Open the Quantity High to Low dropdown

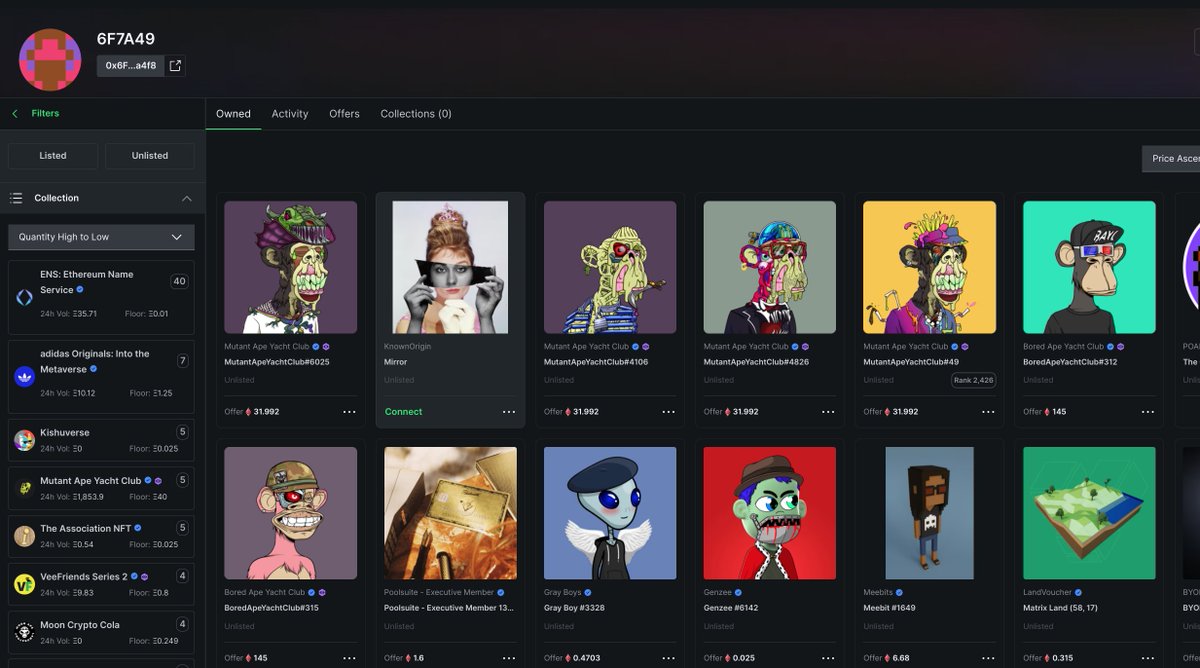click(101, 237)
